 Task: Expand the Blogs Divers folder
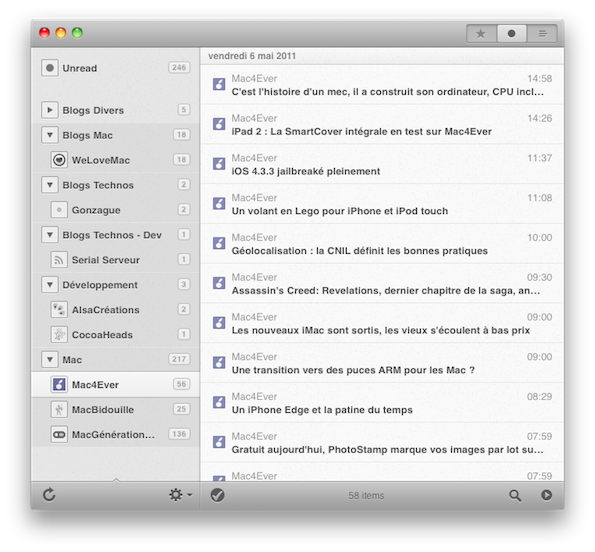(50, 110)
